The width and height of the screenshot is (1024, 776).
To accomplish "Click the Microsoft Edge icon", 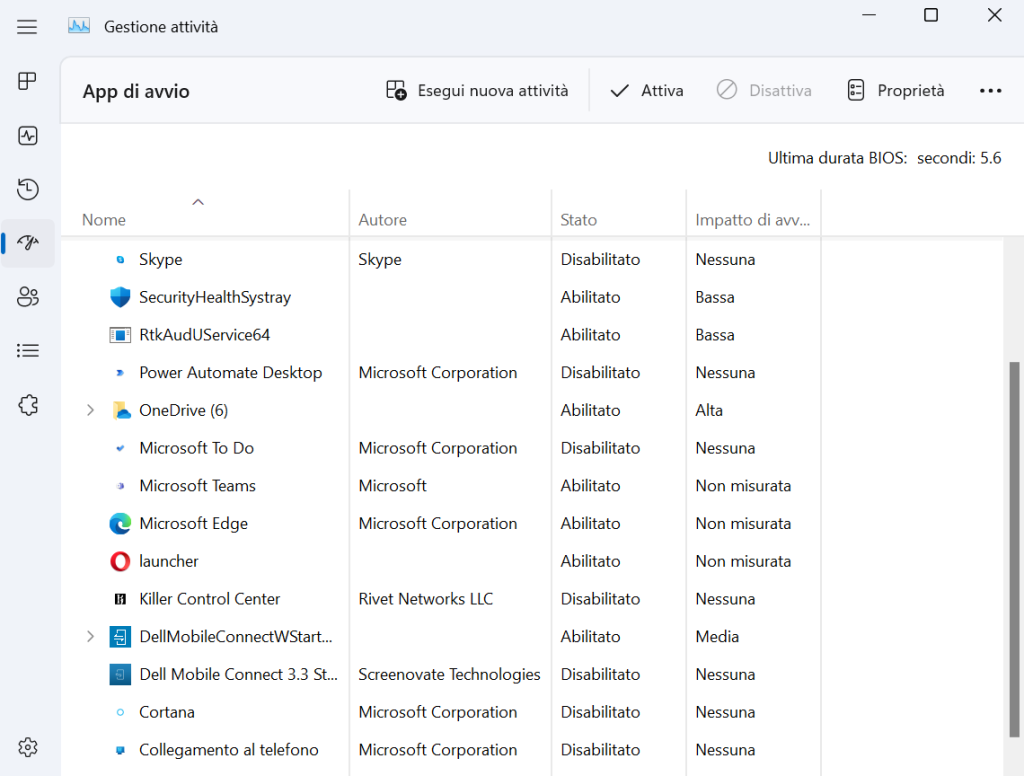I will click(120, 523).
